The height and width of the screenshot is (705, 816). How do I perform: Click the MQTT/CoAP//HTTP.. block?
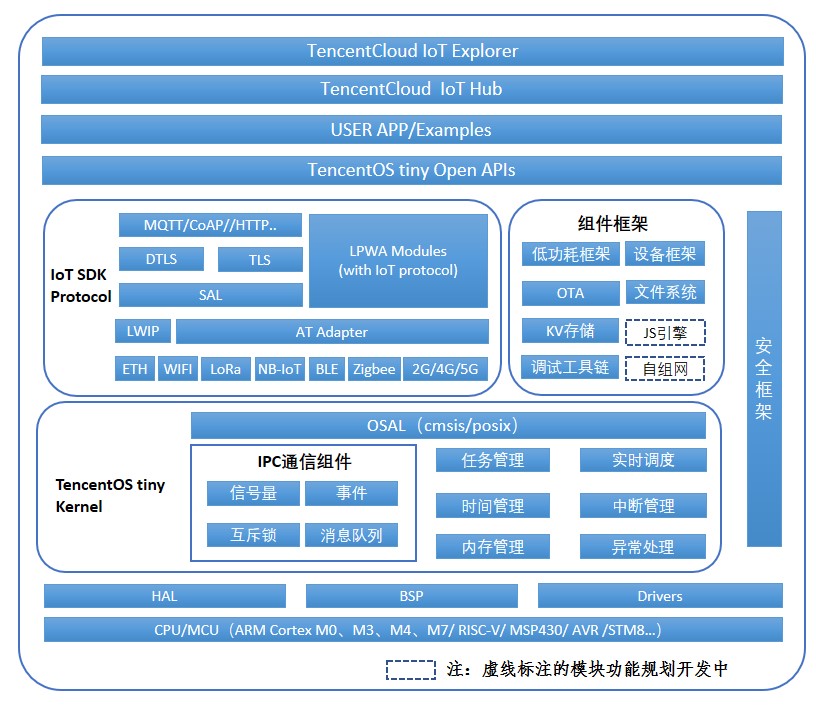210,225
